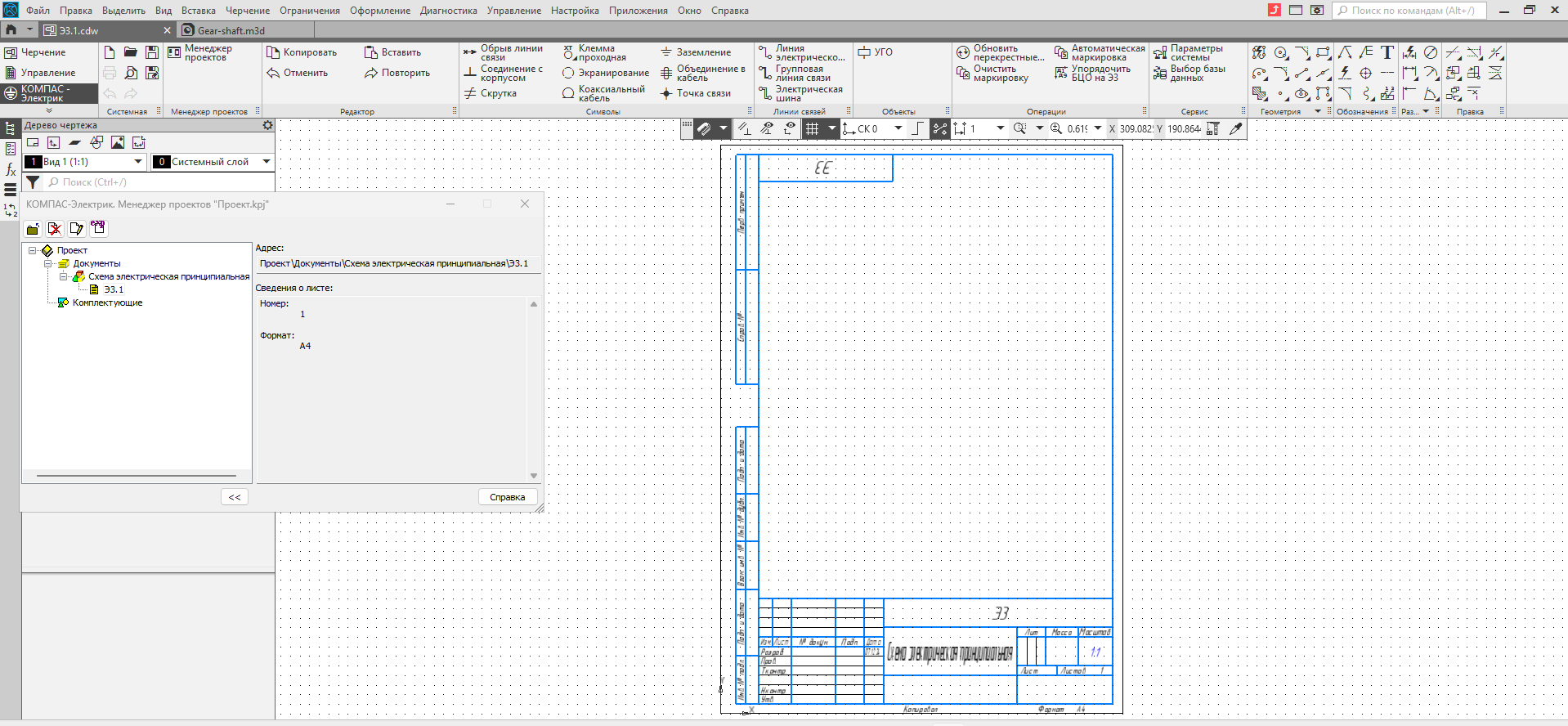Open the УГО object tool
The width and height of the screenshot is (1568, 726).
[x=875, y=52]
